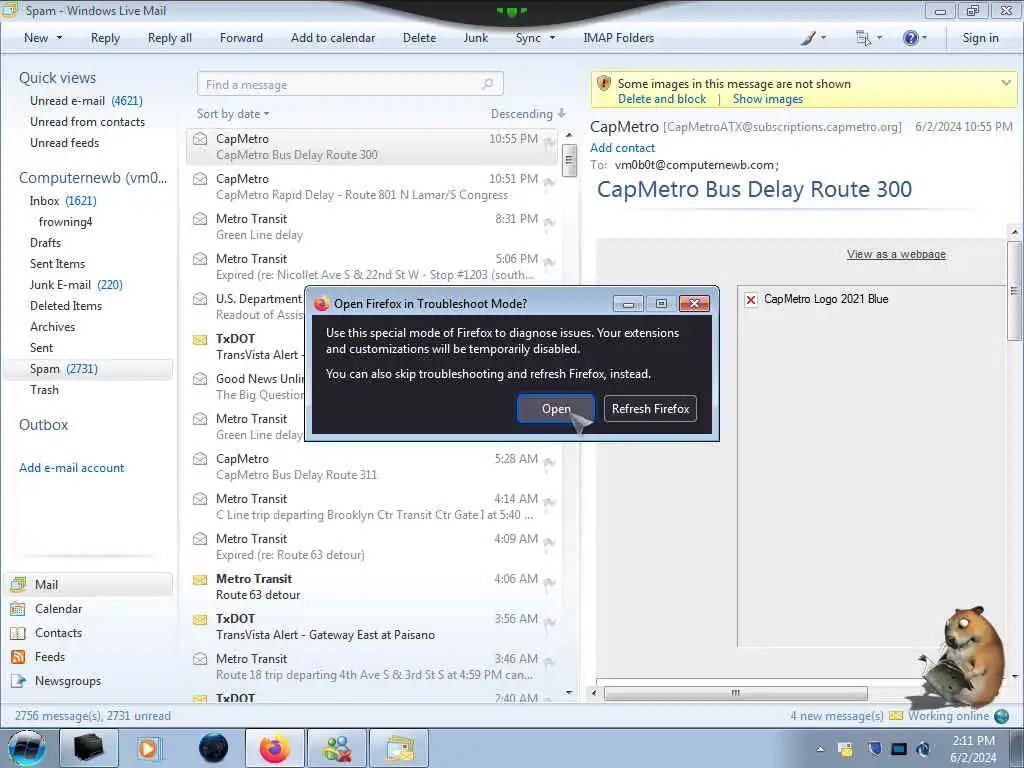1024x768 pixels.
Task: Flag the CapMetro 10:55 PM message
Action: [x=549, y=142]
